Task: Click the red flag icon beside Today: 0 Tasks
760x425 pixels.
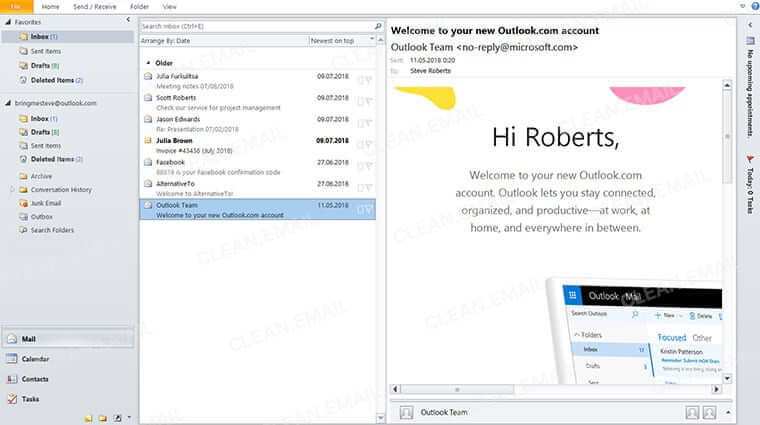Action: pos(750,159)
